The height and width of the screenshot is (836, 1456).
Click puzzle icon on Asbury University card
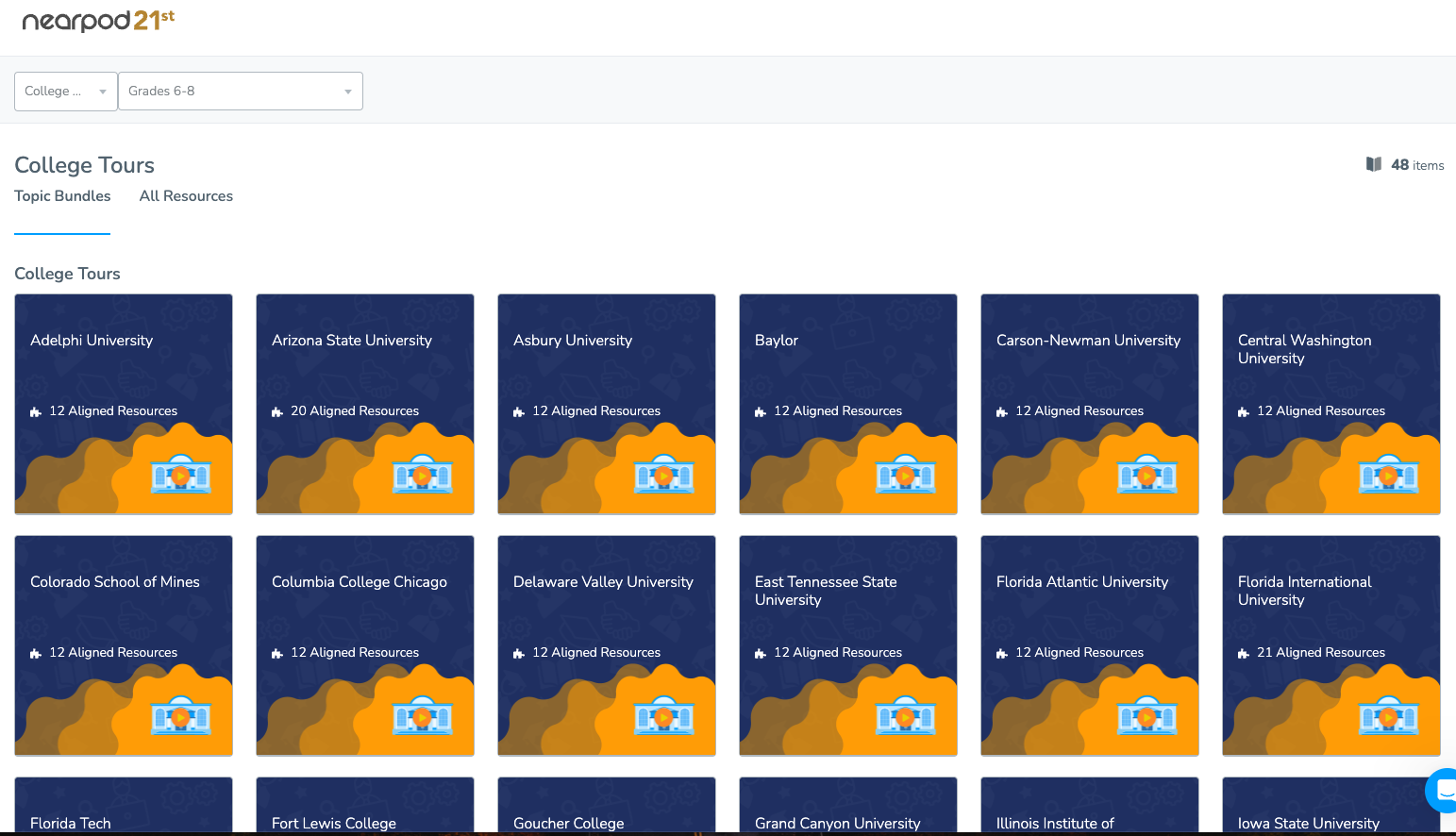[x=519, y=412]
